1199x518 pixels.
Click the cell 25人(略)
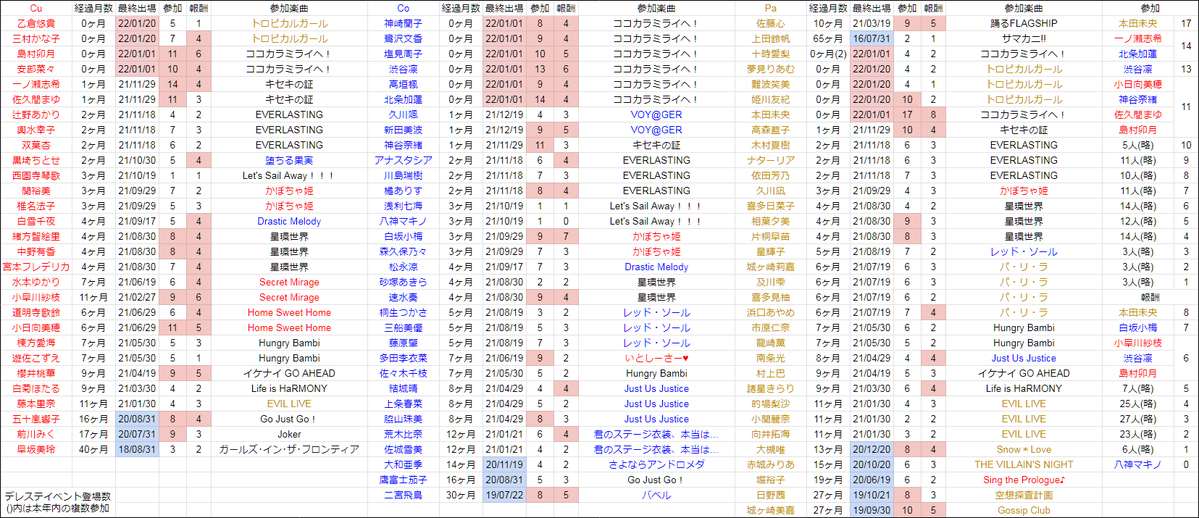point(1138,403)
